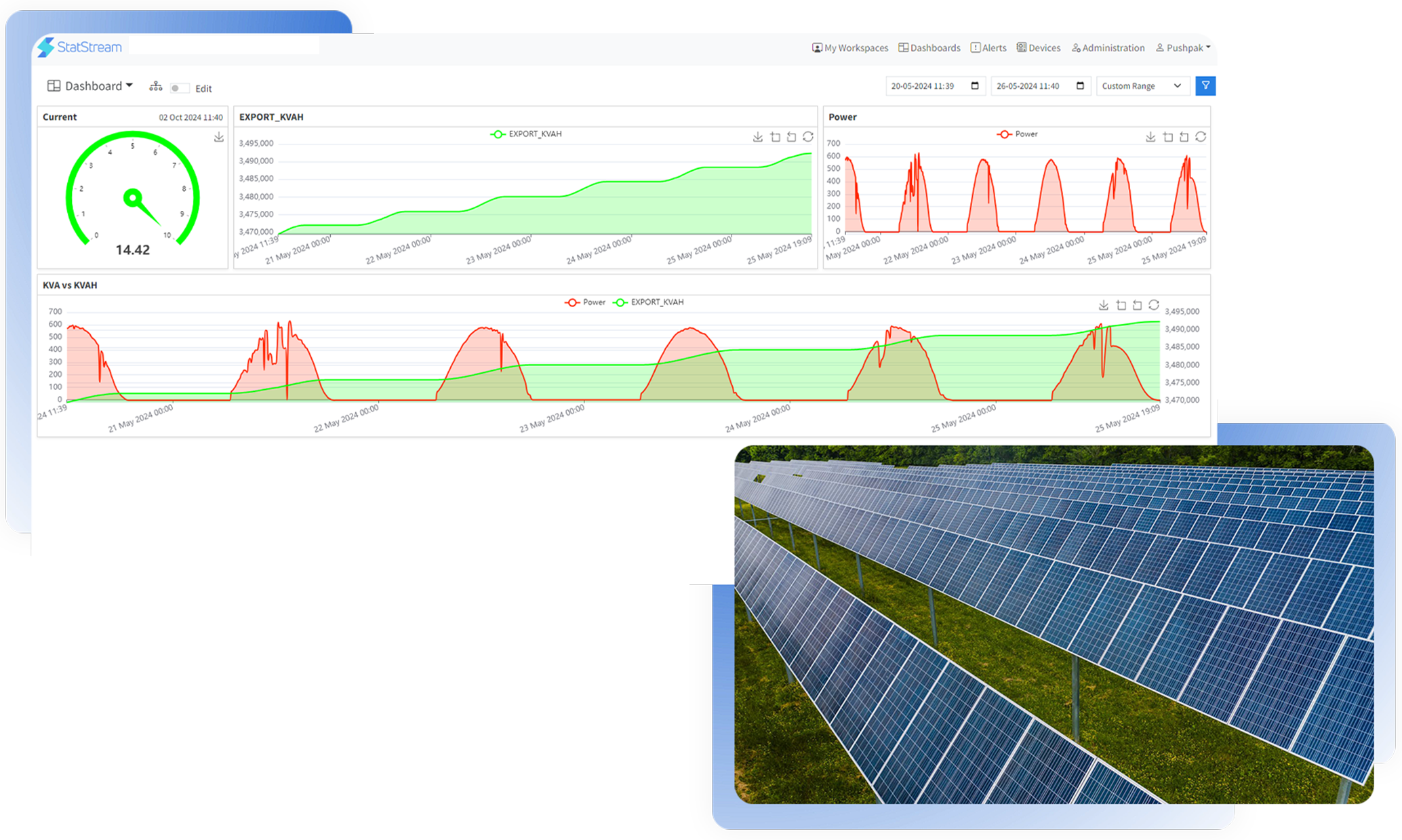Hide Power series in KVA vs KVAH legend

[x=585, y=302]
